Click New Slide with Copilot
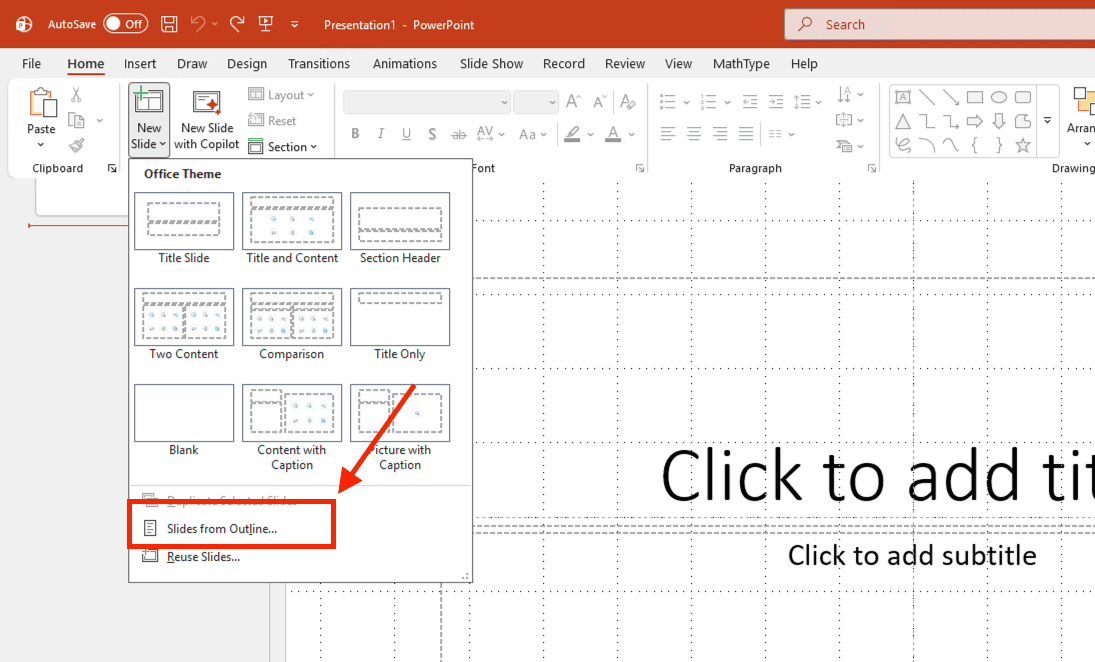 [207, 119]
